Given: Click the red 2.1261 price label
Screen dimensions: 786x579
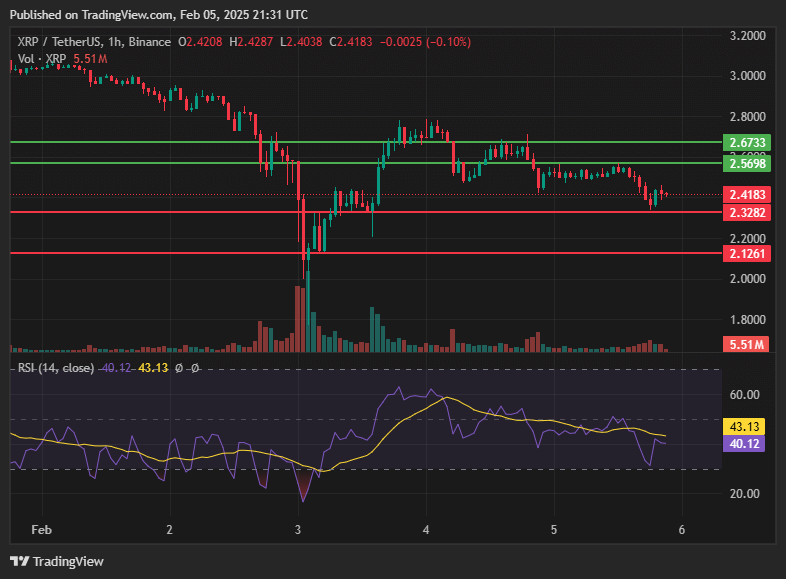Looking at the screenshot, I should (x=747, y=254).
